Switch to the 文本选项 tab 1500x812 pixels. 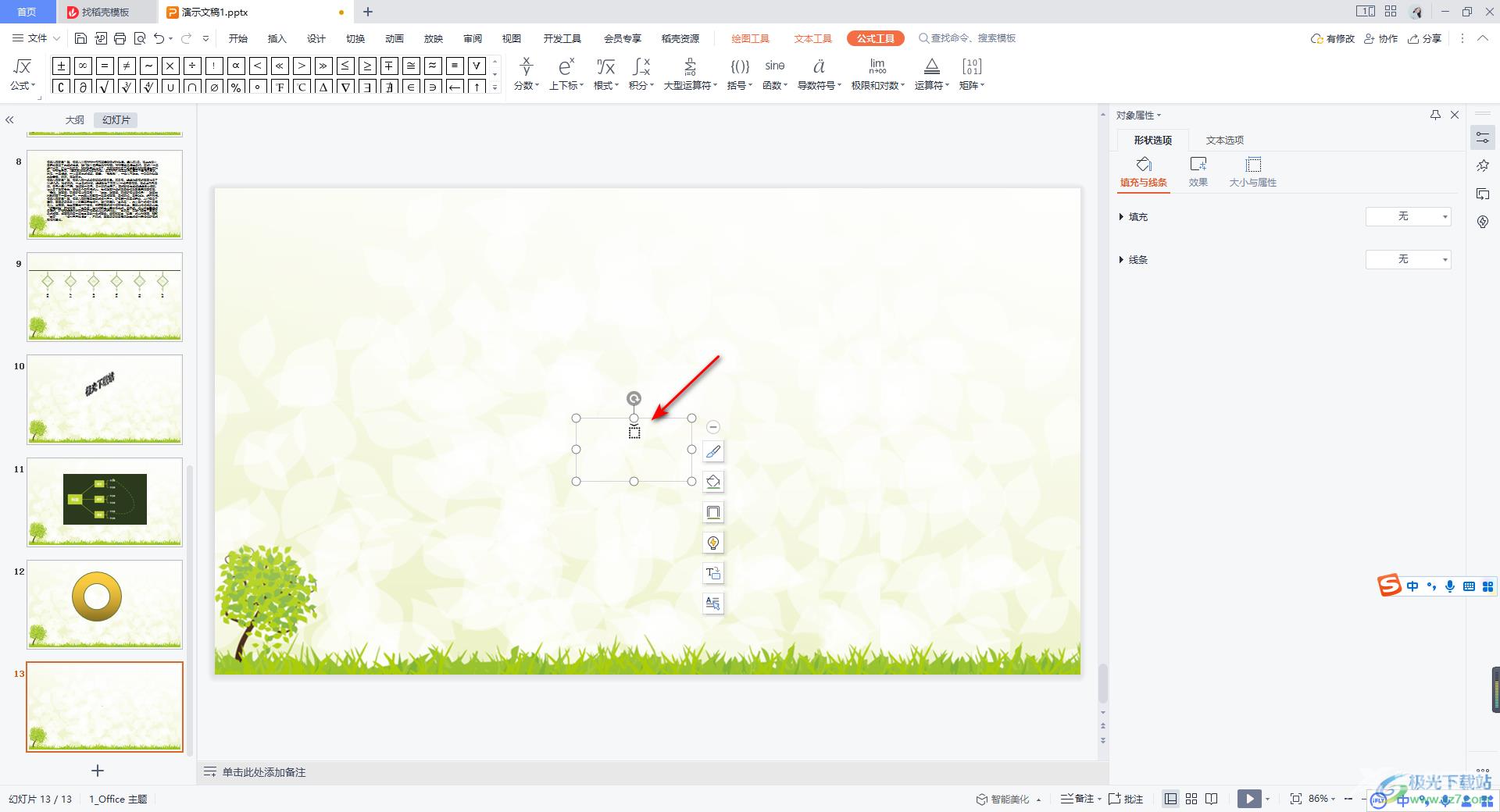[1224, 140]
